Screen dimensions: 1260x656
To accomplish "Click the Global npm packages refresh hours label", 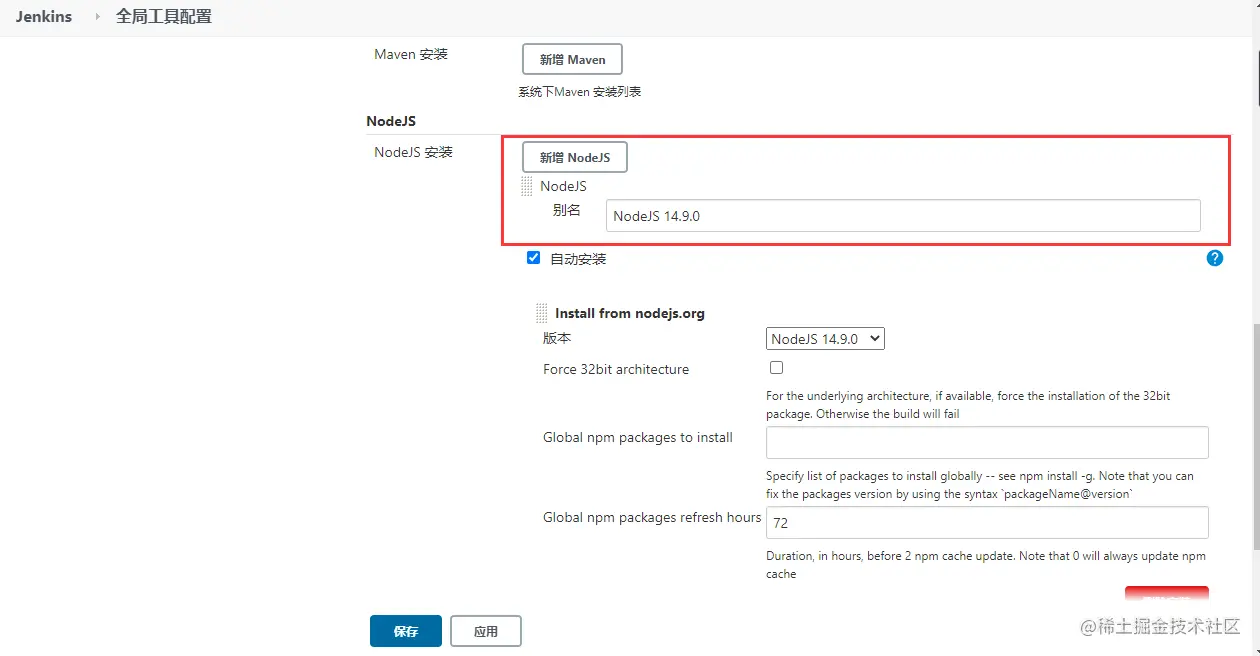I will tap(652, 518).
